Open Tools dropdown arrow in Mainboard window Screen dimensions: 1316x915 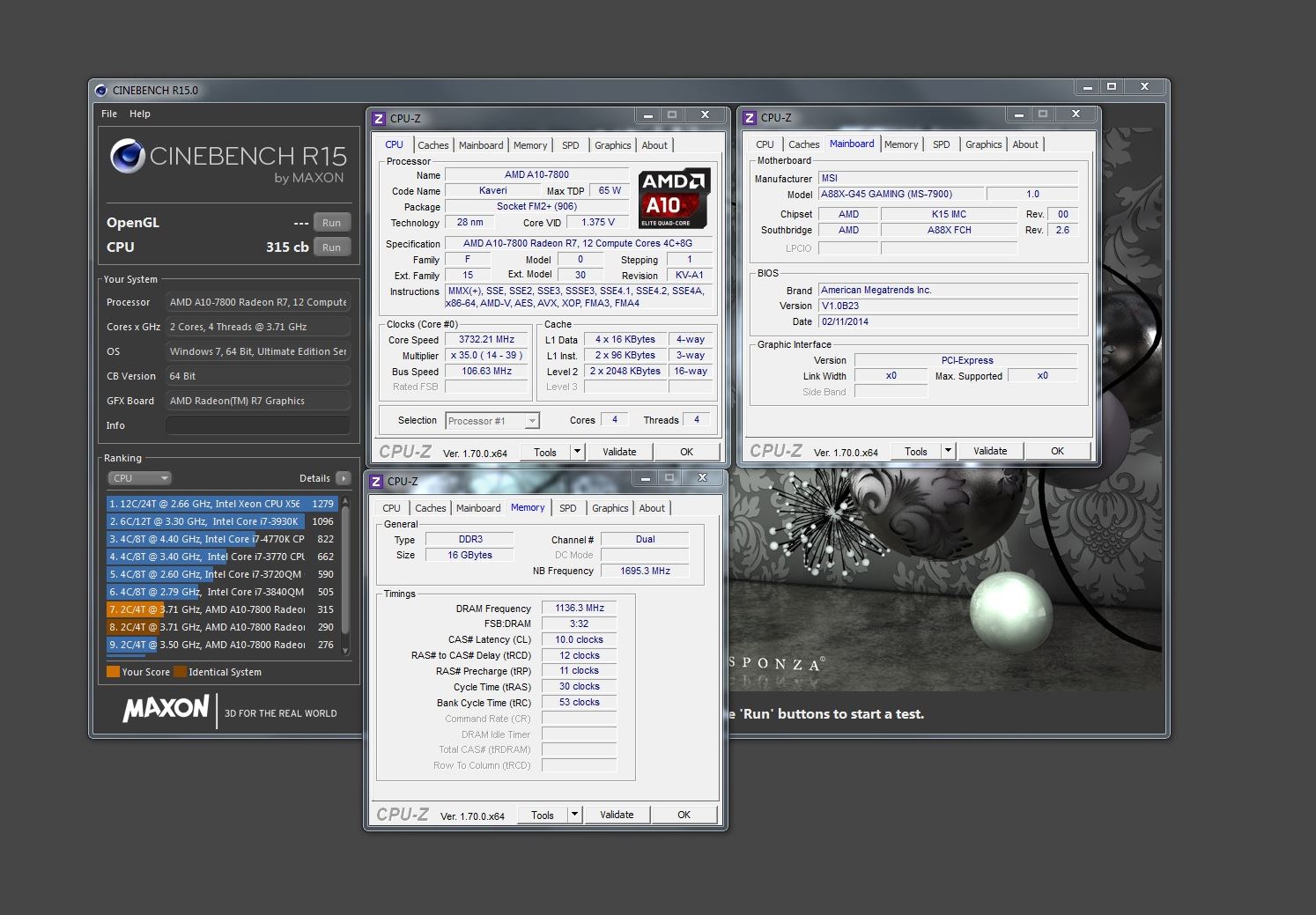pyautogui.click(x=948, y=451)
